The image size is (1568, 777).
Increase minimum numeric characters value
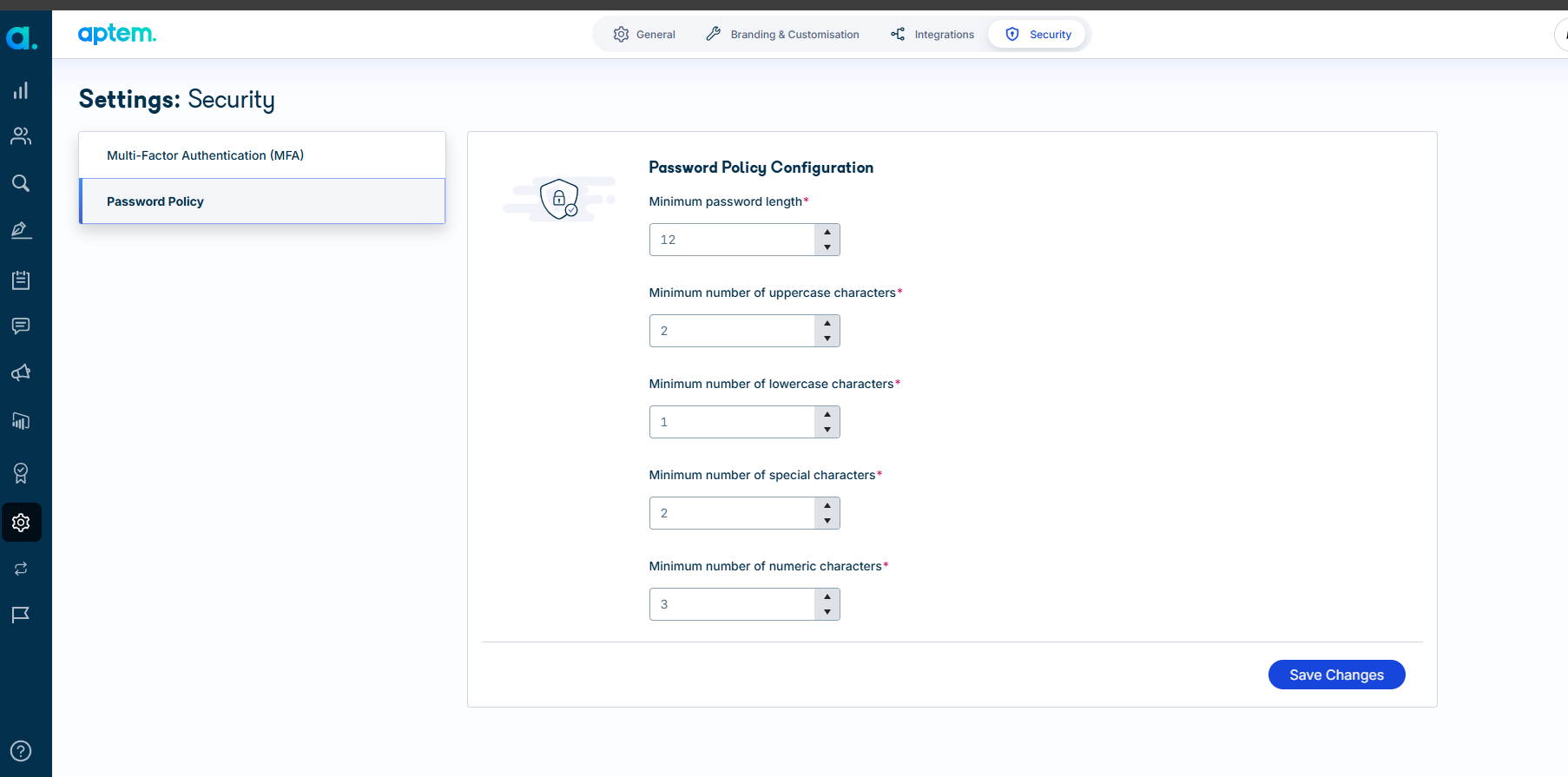[827, 596]
